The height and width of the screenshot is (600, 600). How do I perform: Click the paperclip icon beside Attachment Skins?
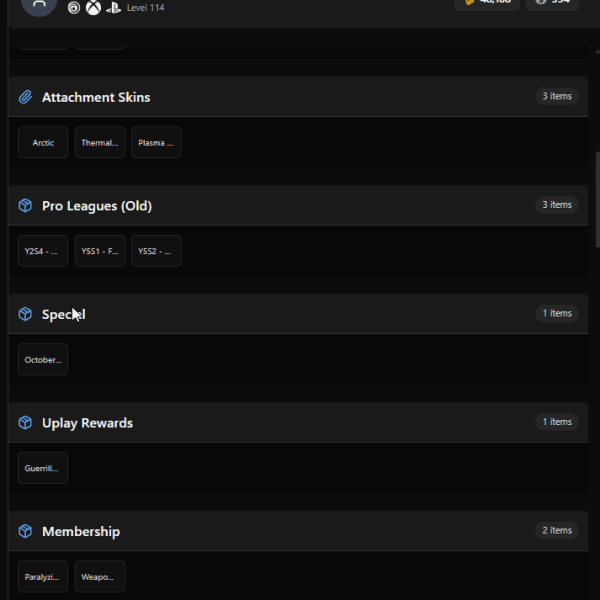pos(25,97)
